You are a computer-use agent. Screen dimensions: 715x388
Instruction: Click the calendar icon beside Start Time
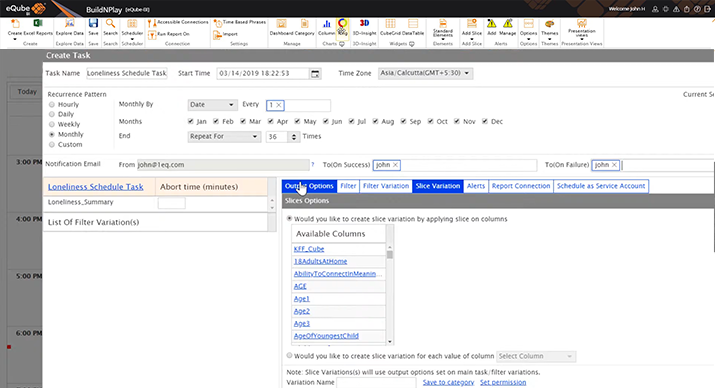315,73
